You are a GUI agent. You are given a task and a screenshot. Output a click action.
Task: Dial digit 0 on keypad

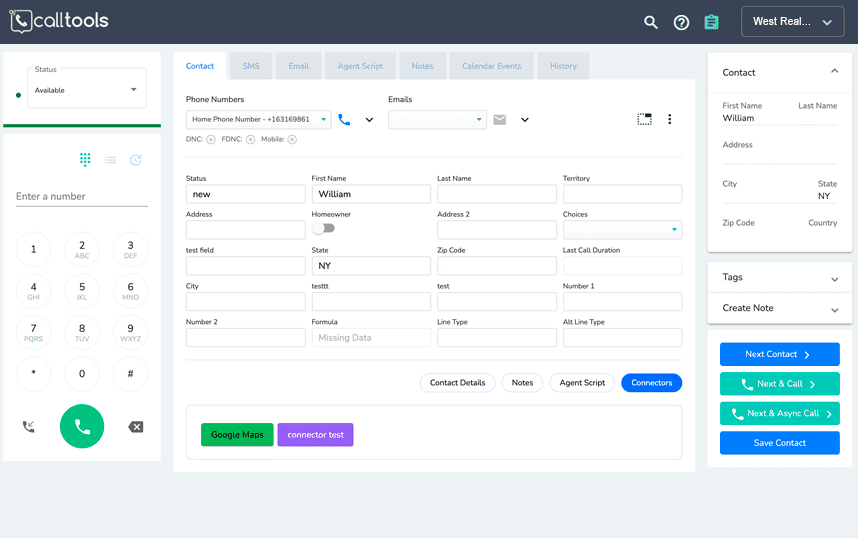pos(82,374)
